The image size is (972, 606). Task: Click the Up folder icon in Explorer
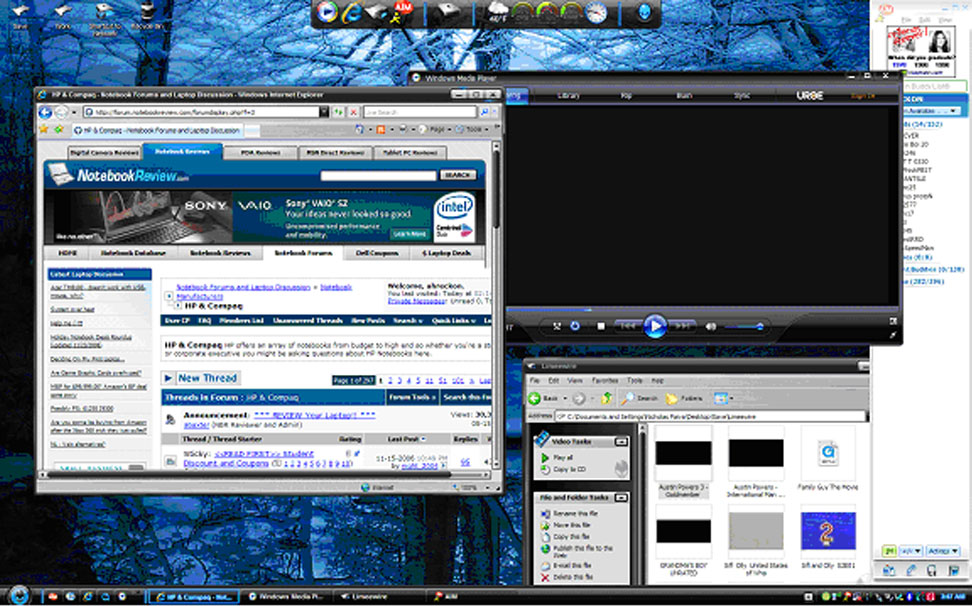[x=607, y=398]
